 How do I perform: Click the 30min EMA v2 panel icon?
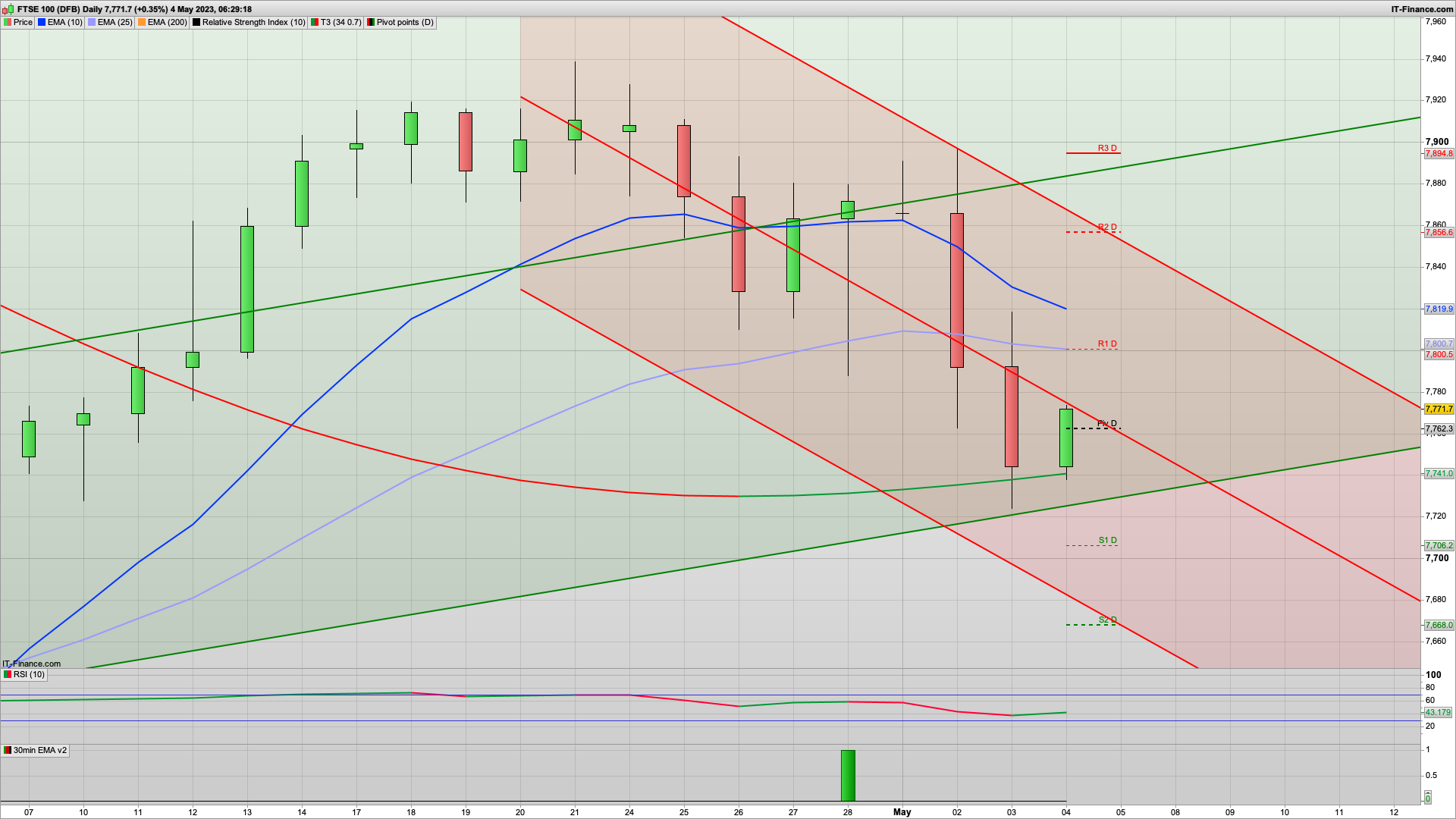pos(8,751)
